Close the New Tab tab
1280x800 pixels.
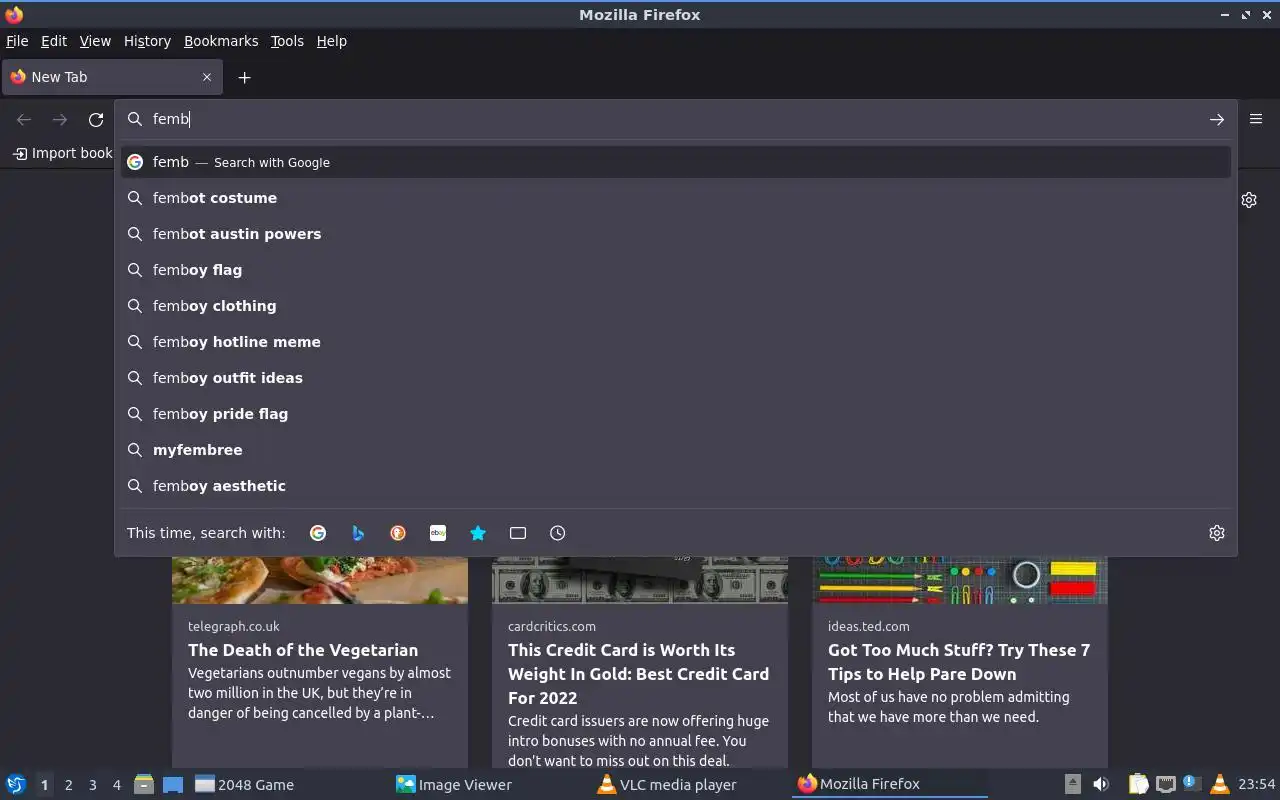pyautogui.click(x=207, y=77)
